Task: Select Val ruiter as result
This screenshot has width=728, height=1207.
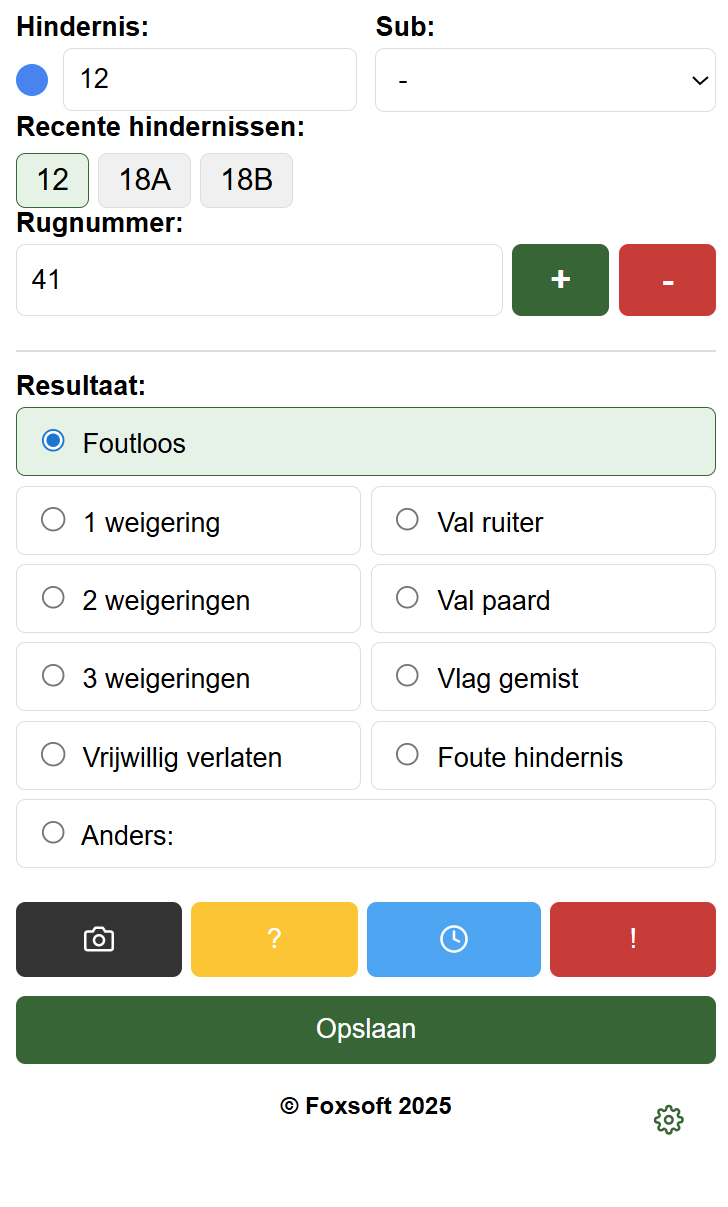Action: tap(408, 520)
